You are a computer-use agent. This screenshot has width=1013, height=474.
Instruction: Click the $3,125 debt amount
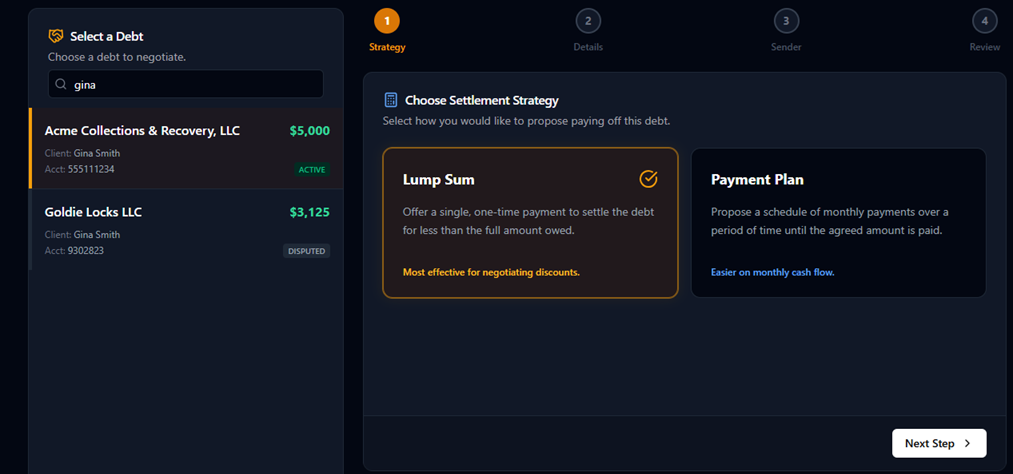tap(309, 212)
